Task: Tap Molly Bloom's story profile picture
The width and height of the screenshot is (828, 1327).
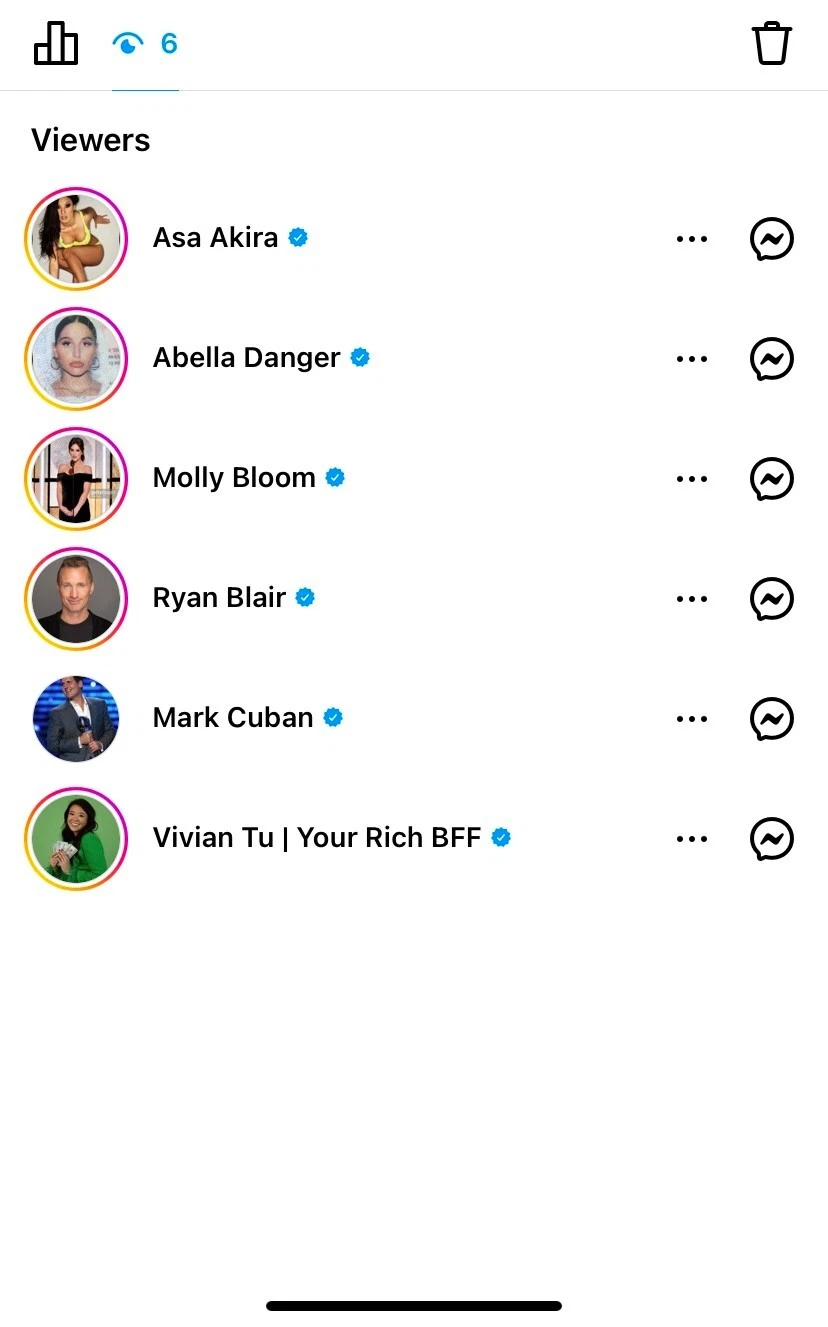Action: (76, 479)
